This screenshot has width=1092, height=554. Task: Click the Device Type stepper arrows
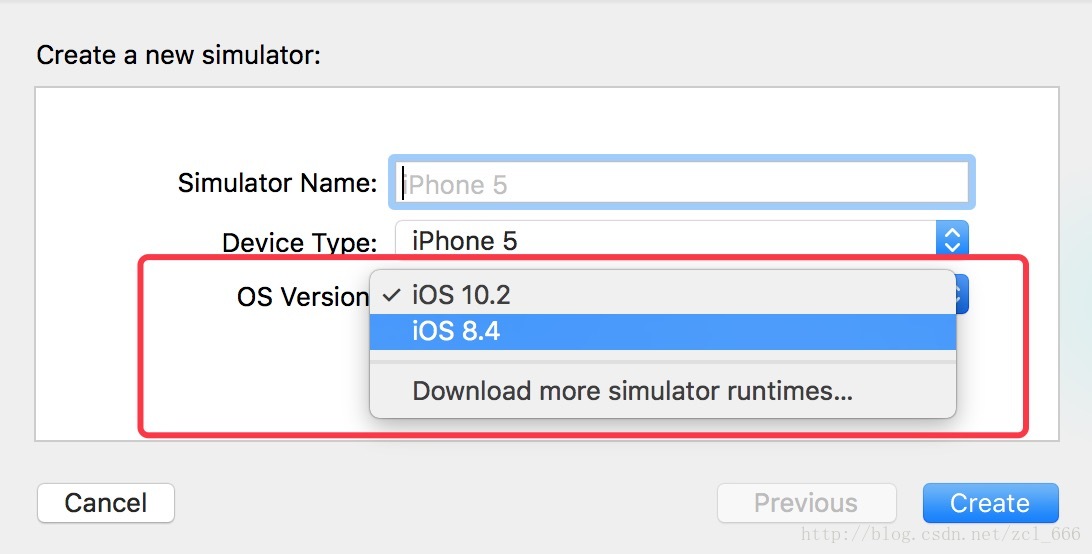click(x=952, y=240)
